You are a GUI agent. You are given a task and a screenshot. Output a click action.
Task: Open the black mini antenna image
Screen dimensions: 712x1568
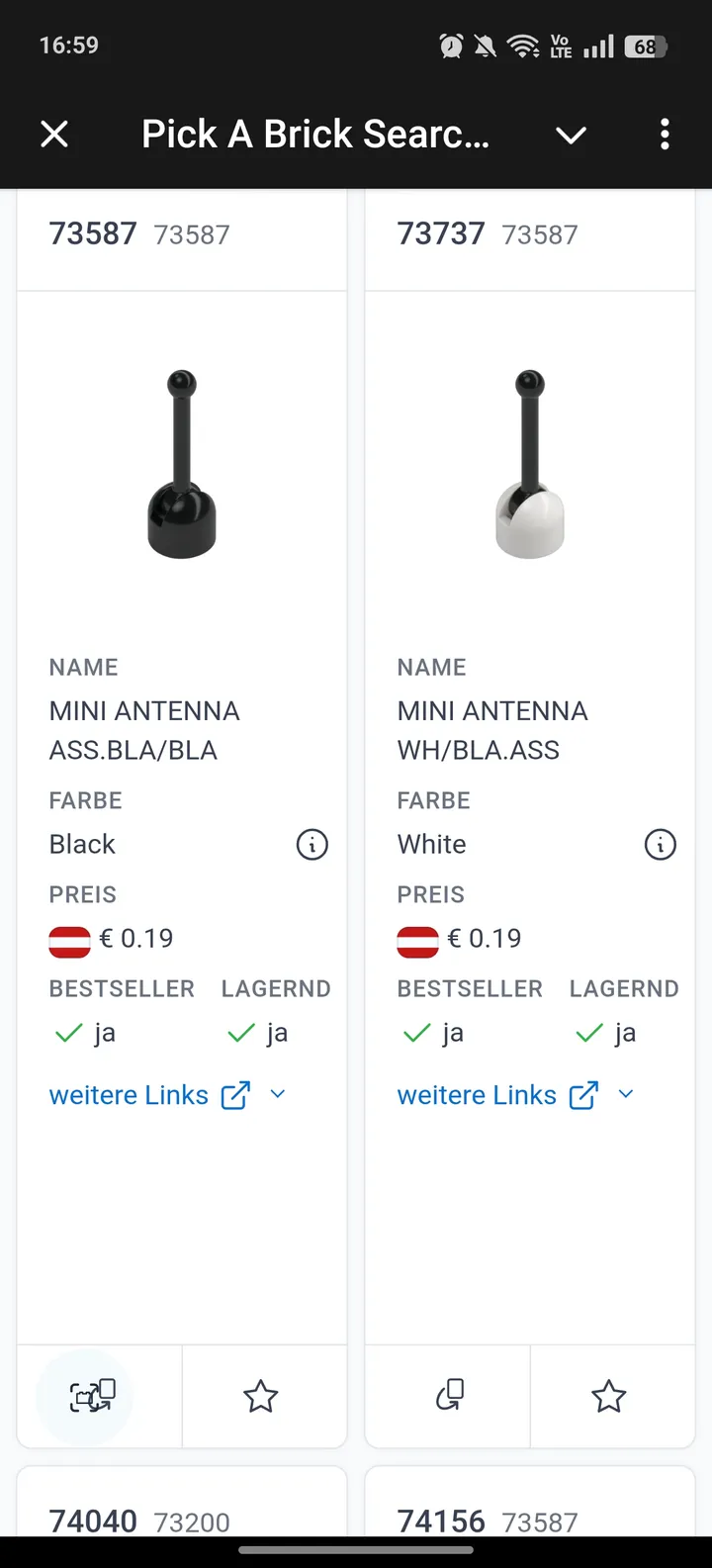182,465
